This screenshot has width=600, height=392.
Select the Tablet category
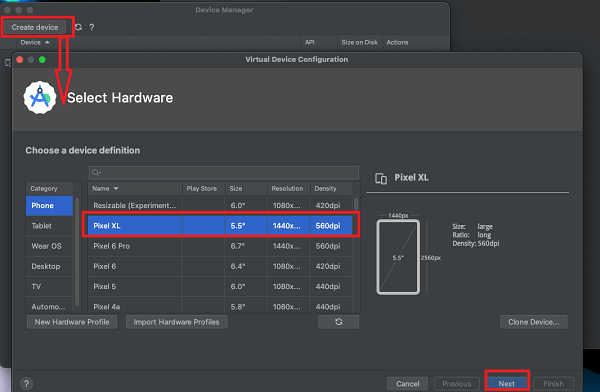[x=49, y=226]
